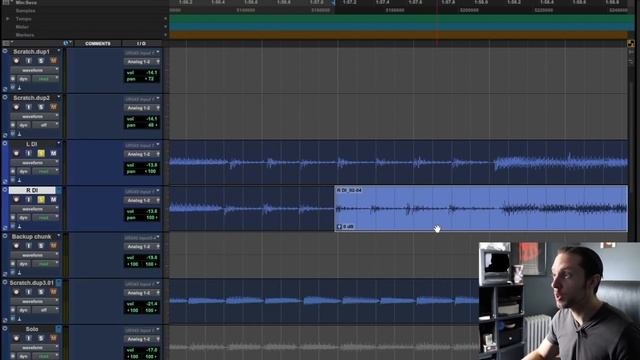Image resolution: width=640 pixels, height=360 pixels.
Task: Open Scratch.dup1 track name options arrow
Action: (59, 51)
